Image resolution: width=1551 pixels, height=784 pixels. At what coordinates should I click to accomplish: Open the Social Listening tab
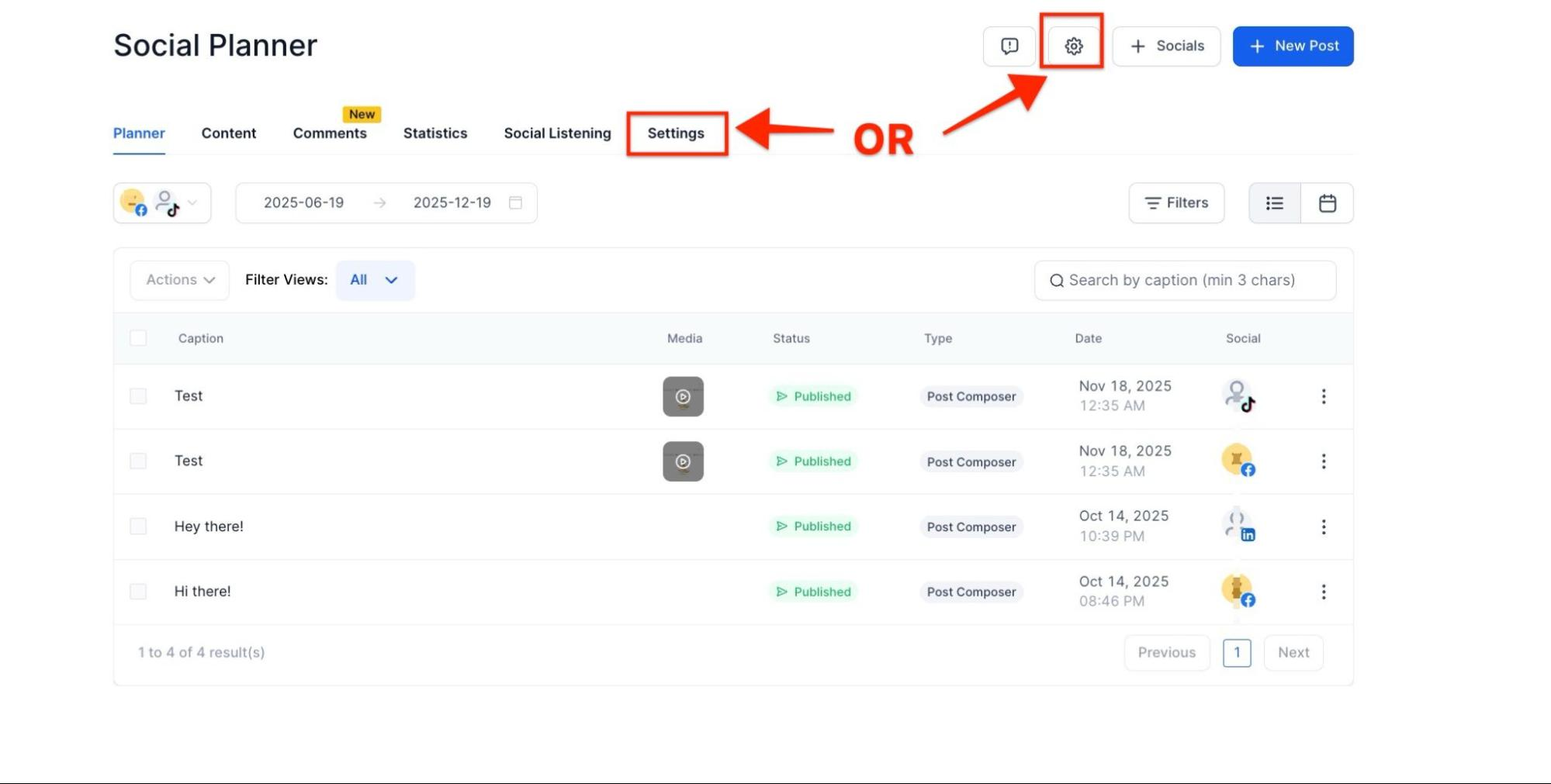coord(558,133)
